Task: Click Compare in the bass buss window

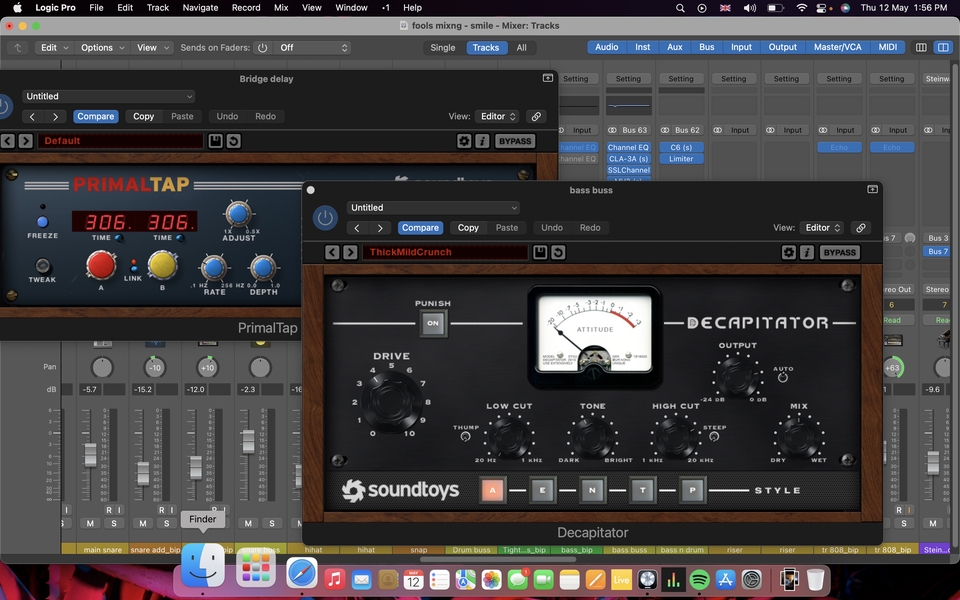Action: (x=420, y=228)
